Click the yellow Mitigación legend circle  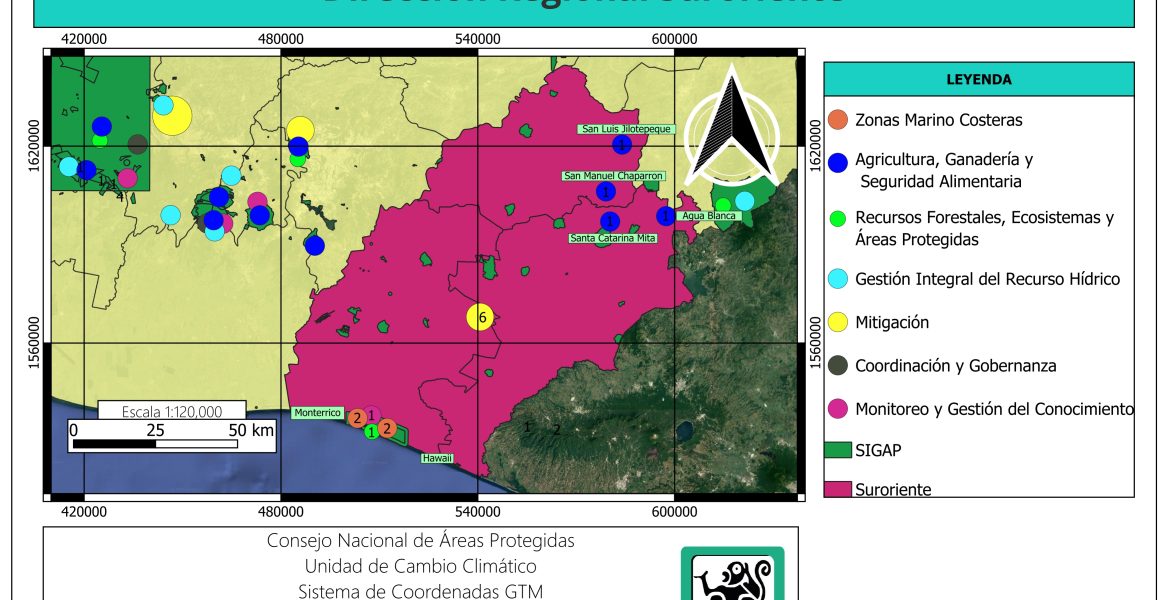point(839,322)
